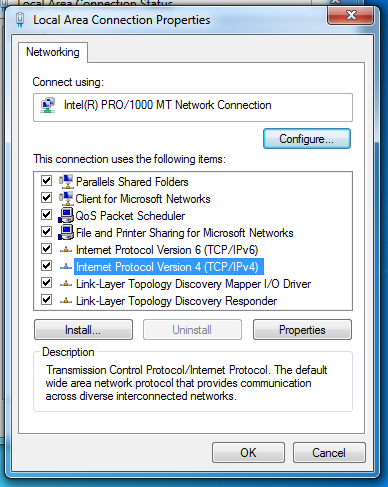Click the Intel PRO/1000 network adapter icon
The height and width of the screenshot is (487, 388).
click(x=48, y=105)
